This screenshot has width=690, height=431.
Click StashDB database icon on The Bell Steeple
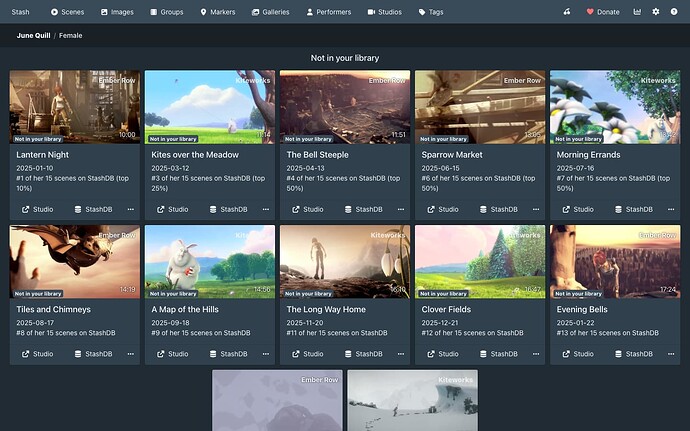pos(348,210)
